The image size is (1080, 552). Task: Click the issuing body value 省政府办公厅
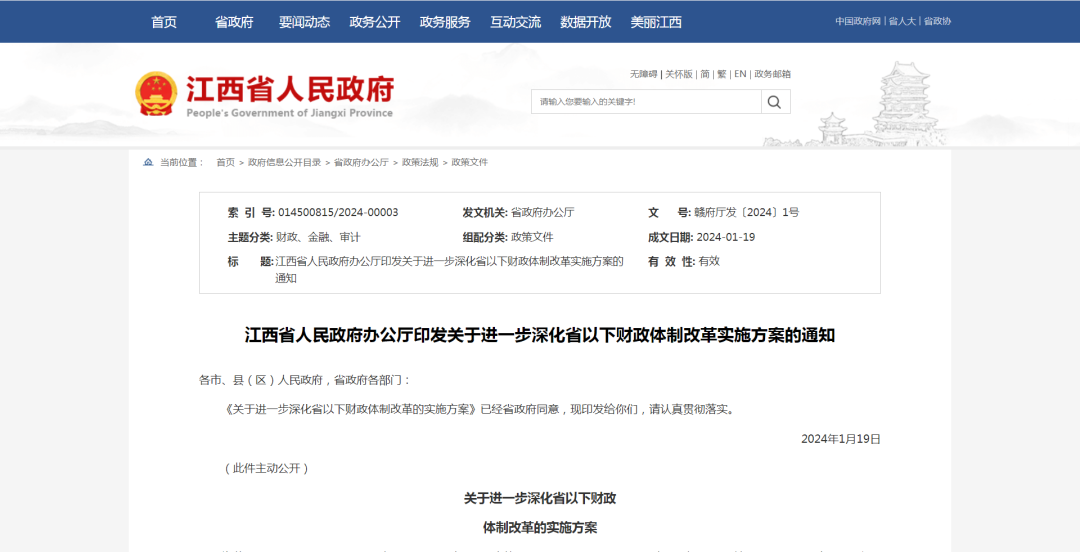pos(543,212)
